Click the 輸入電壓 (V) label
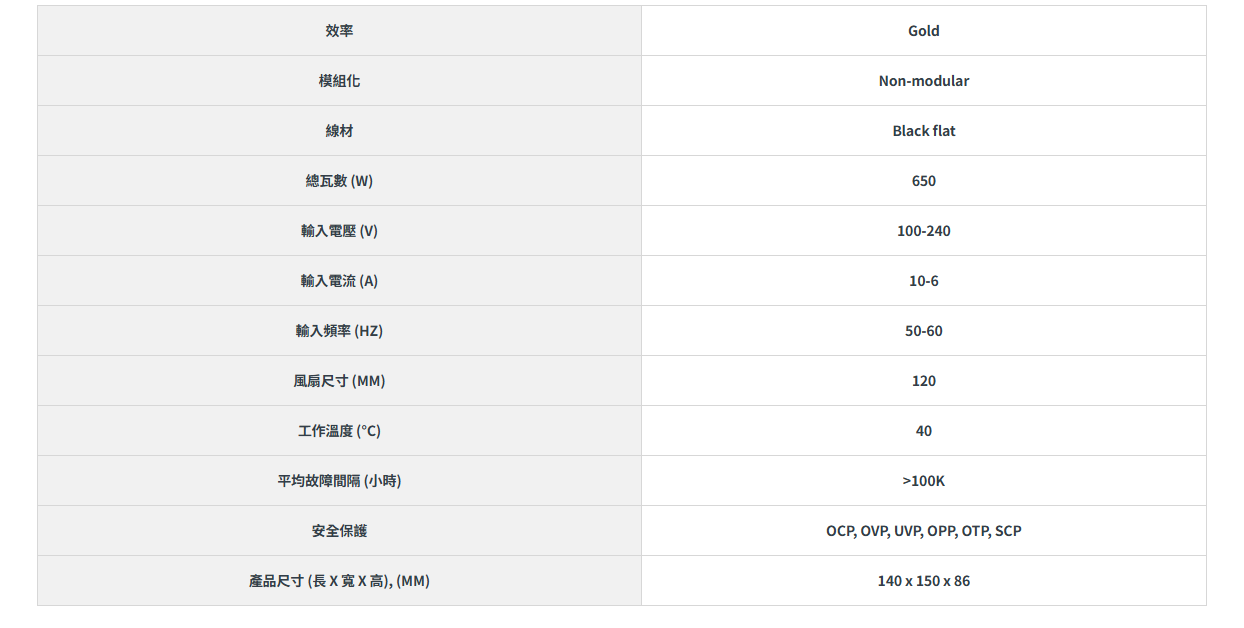The image size is (1244, 628). [x=339, y=231]
